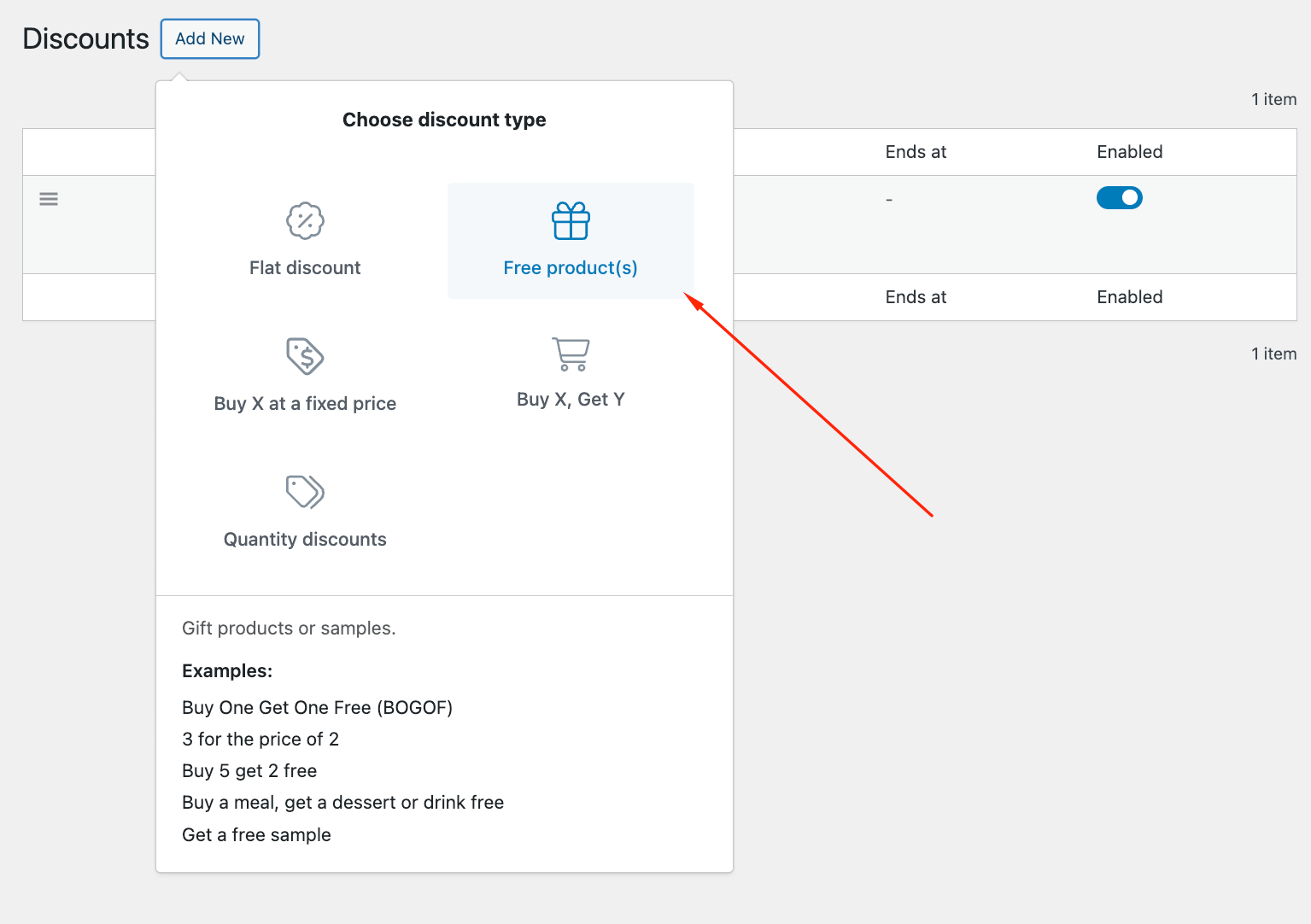1311x924 pixels.
Task: Click the Choose discount type popover title
Action: [x=444, y=120]
